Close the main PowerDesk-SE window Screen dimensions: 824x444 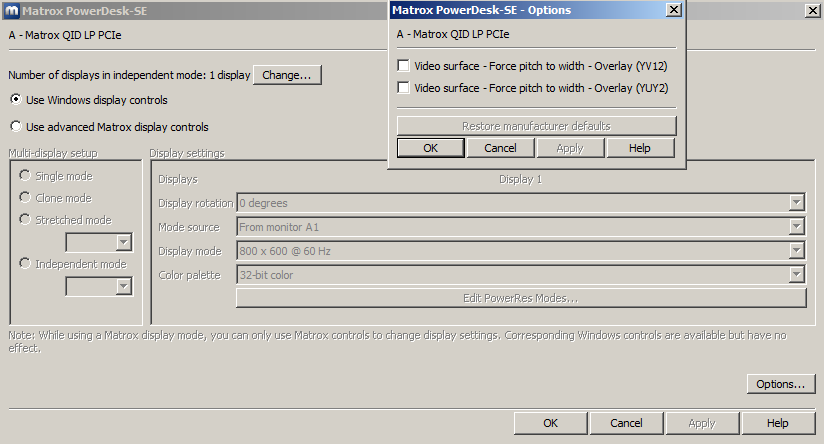click(812, 10)
